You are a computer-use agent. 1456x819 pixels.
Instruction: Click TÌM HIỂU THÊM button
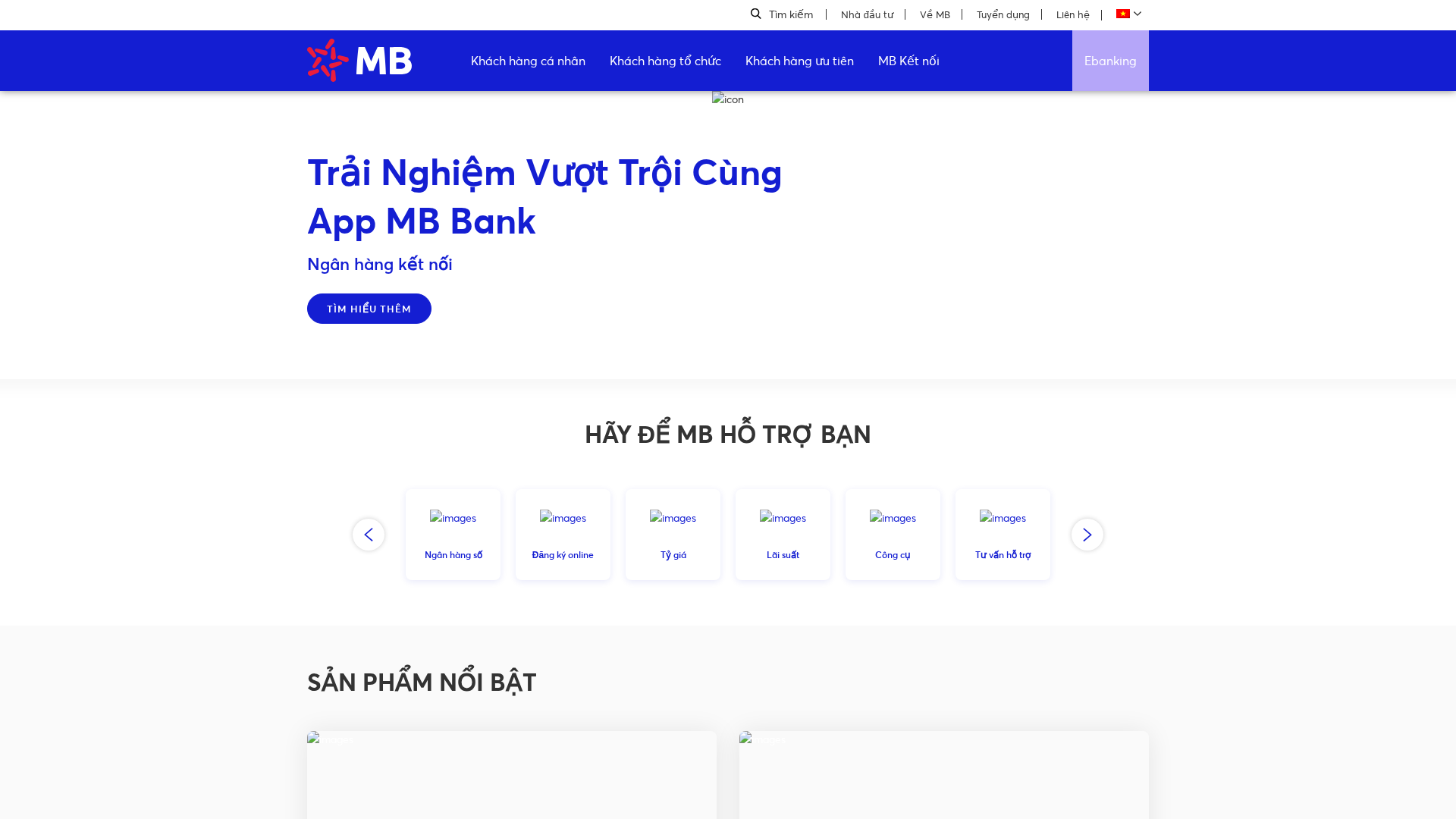coord(369,309)
